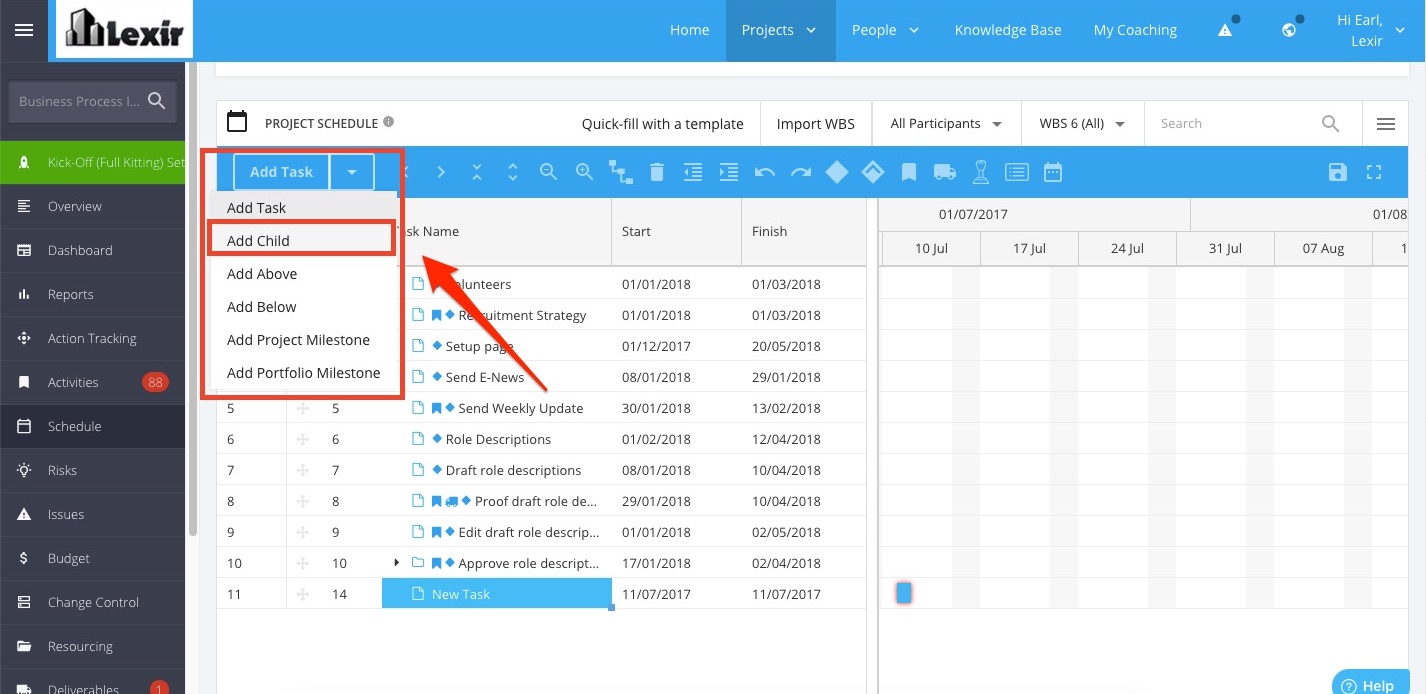
Task: Open the WBS 6 (All) dropdown
Action: (1083, 124)
